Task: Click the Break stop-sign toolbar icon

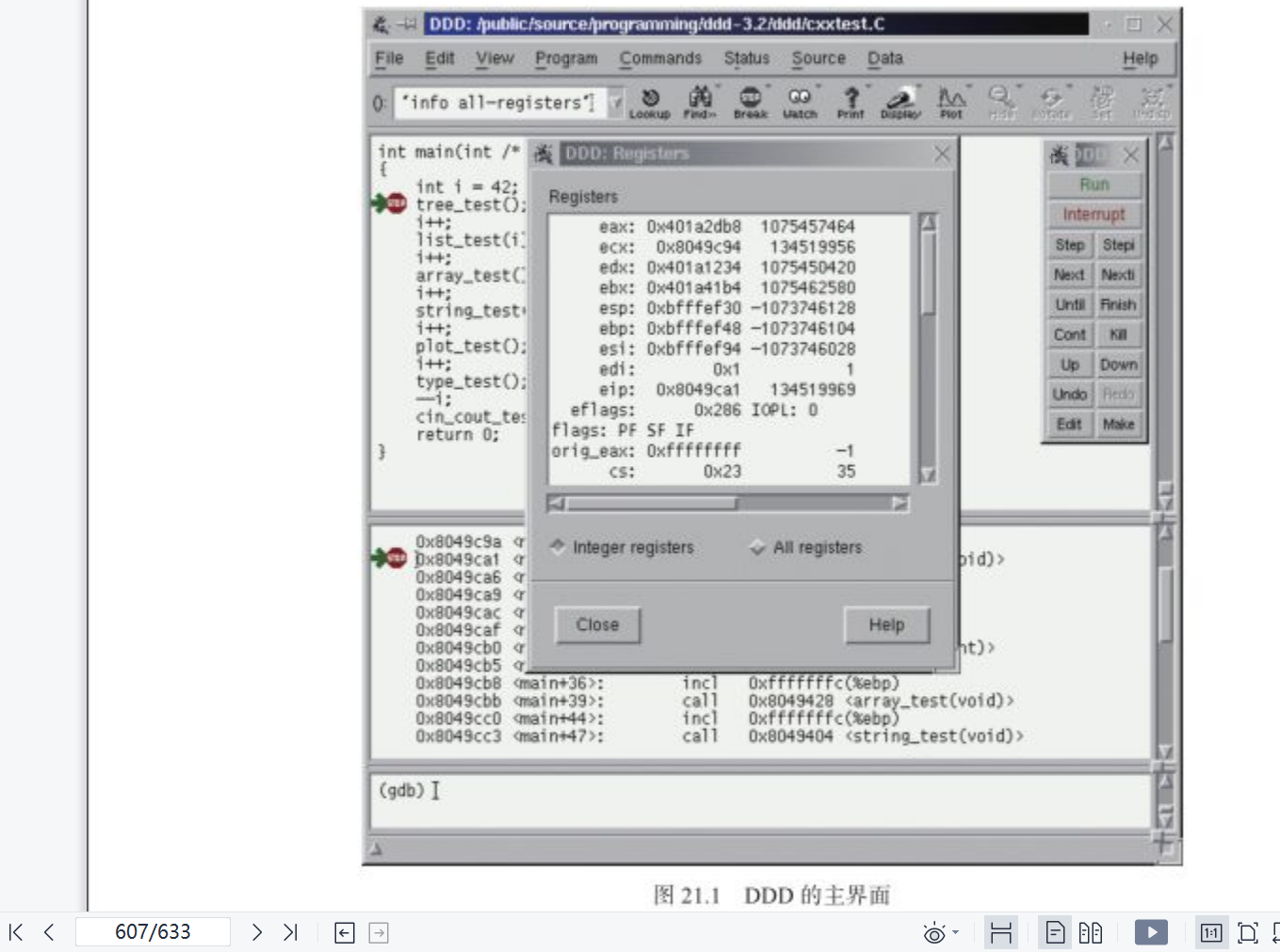Action: point(751,102)
